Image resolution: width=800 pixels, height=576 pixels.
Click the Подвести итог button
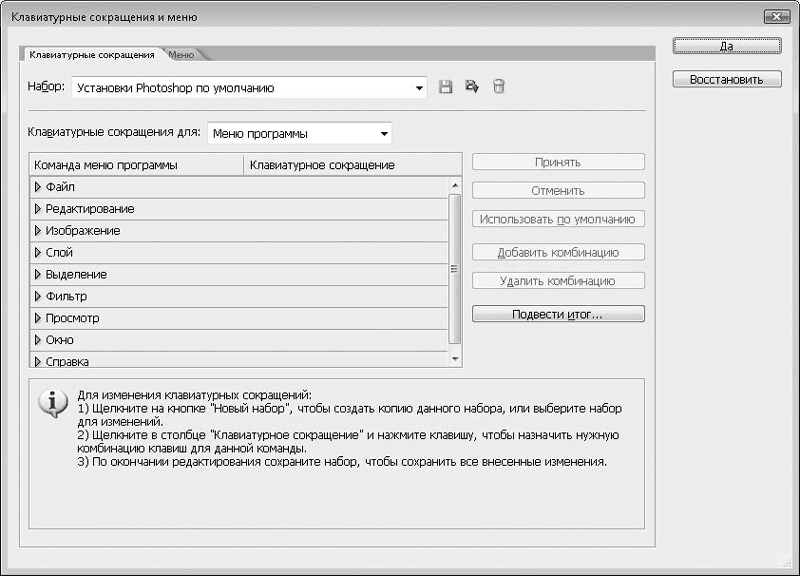pos(558,314)
